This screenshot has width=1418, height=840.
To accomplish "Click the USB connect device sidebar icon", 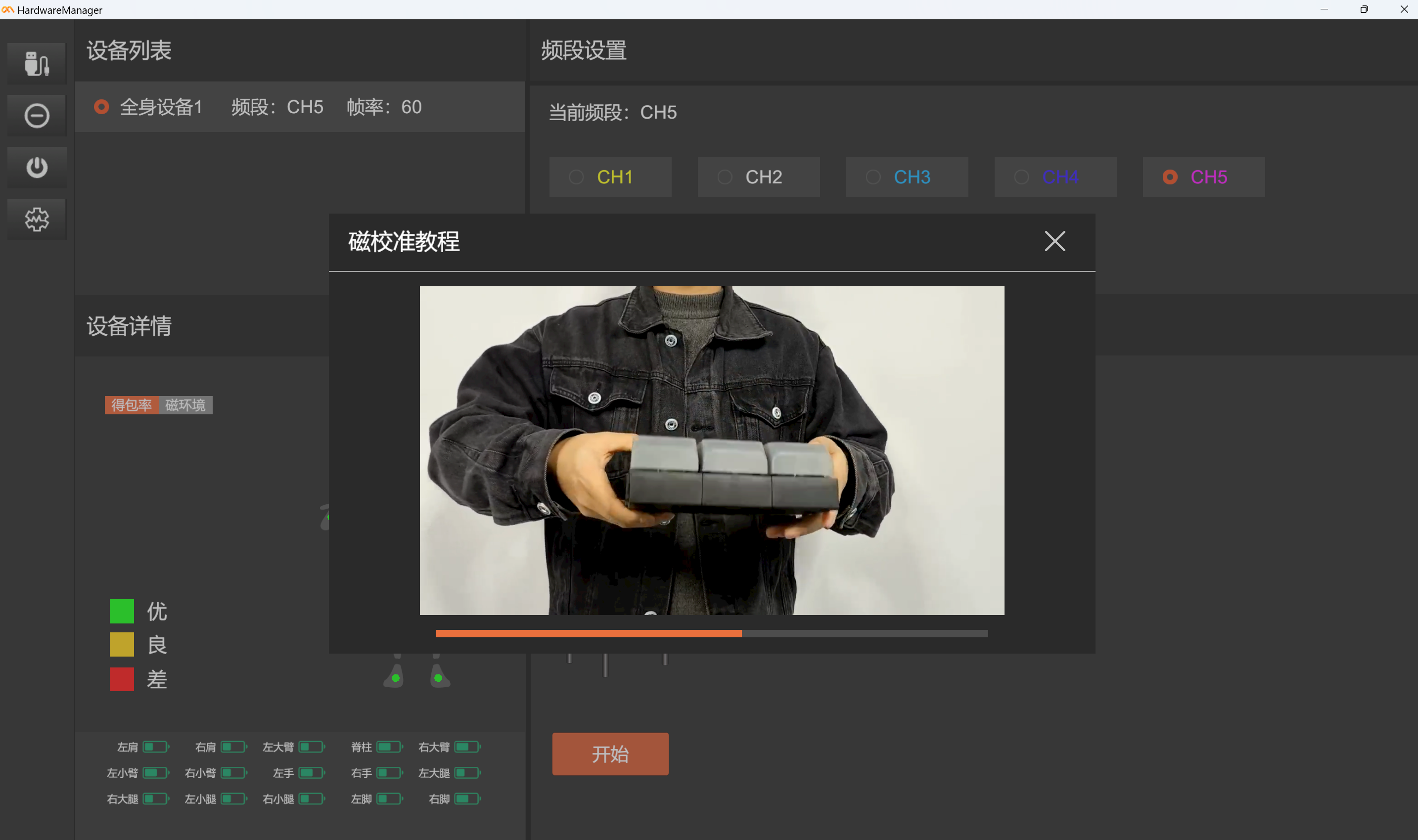I will 37,63.
